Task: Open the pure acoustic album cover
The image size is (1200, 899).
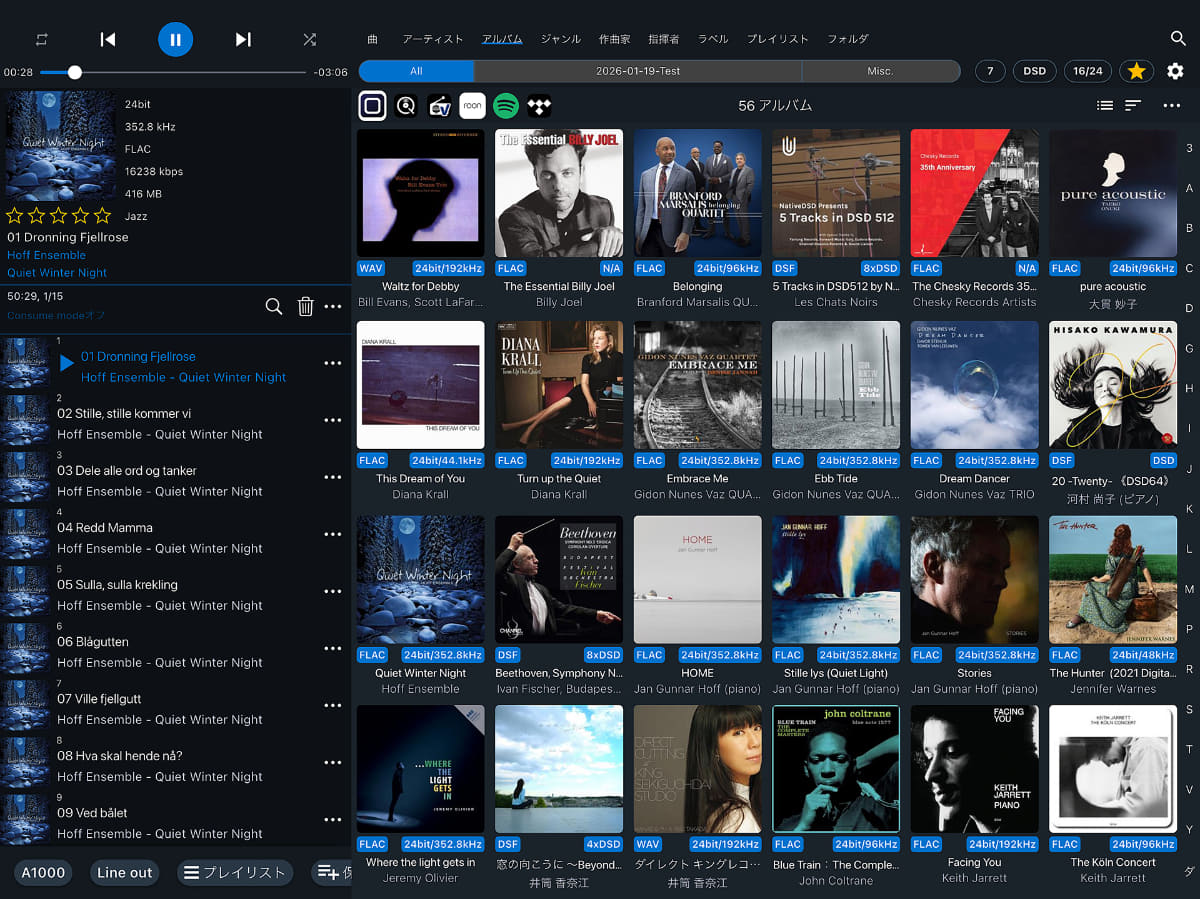Action: tap(1113, 193)
